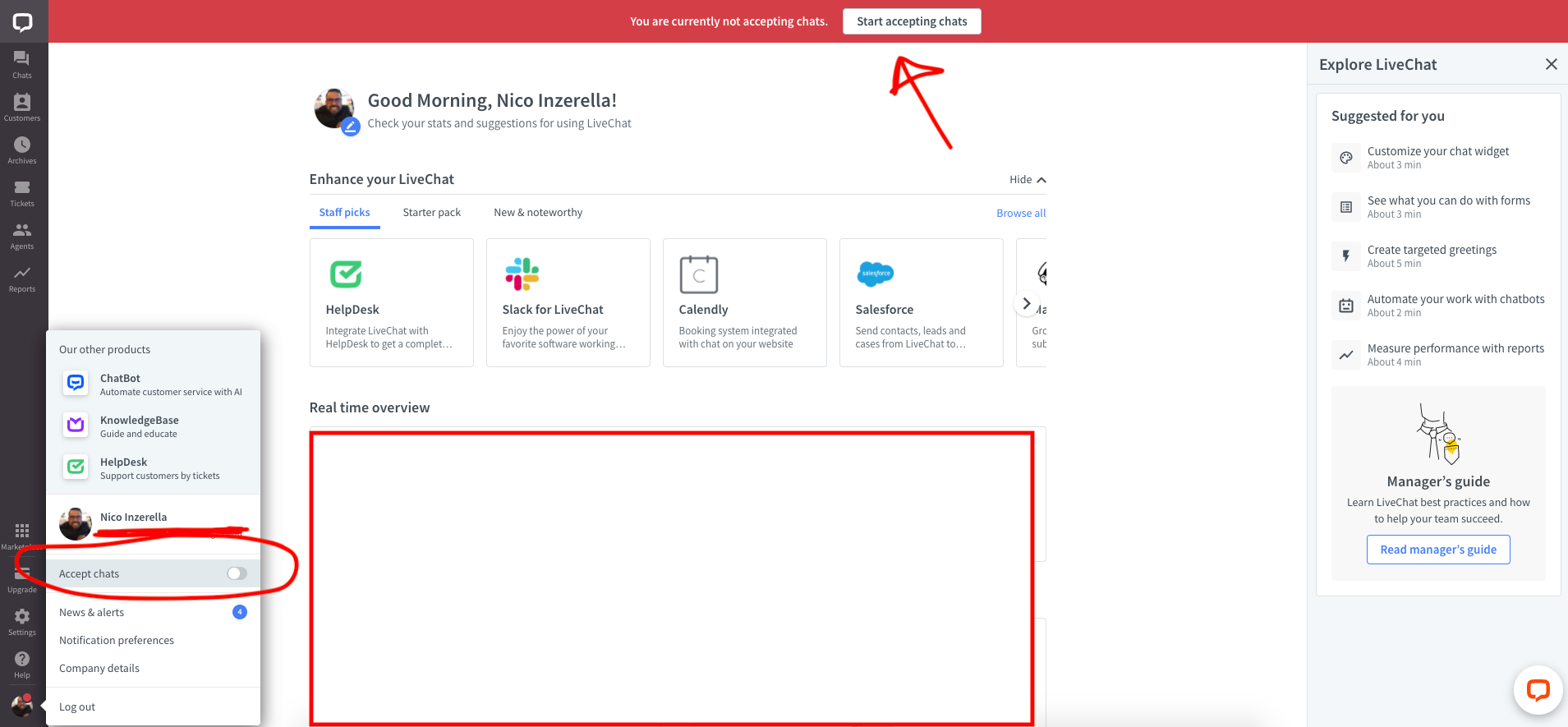
Task: Open the floating chat widget bubble
Action: click(x=1538, y=690)
